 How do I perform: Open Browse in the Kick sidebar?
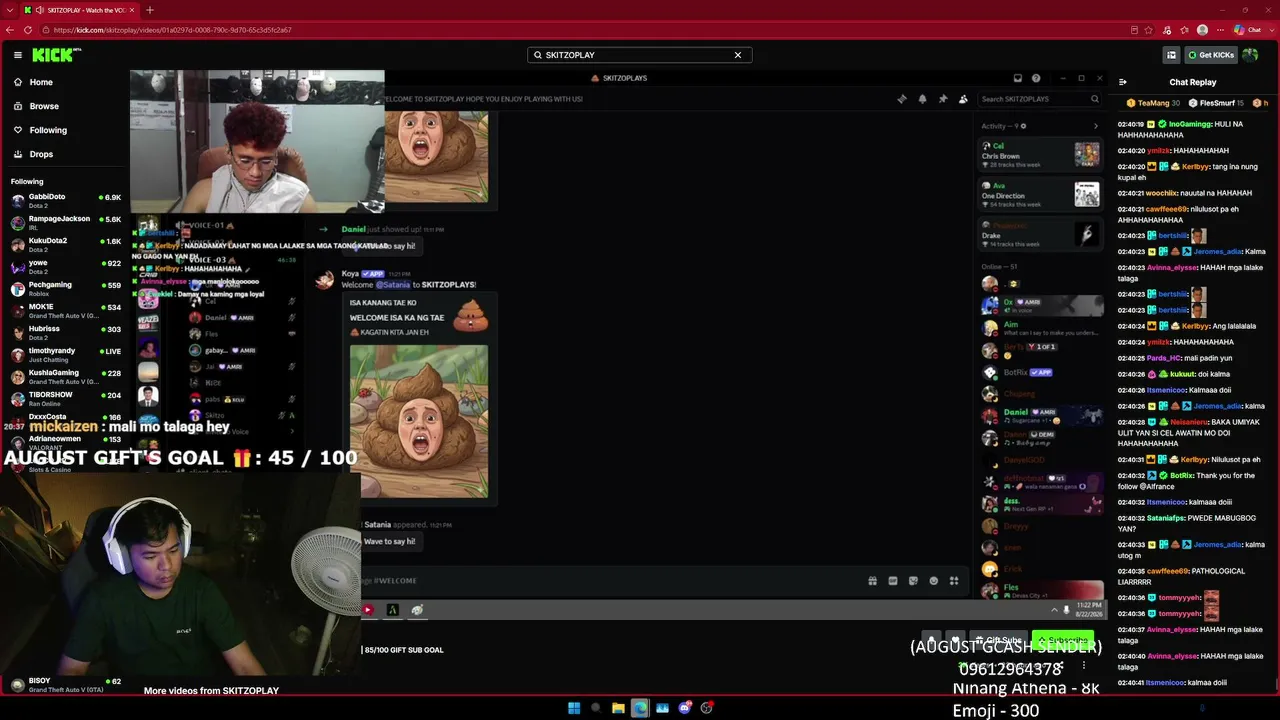(x=44, y=106)
